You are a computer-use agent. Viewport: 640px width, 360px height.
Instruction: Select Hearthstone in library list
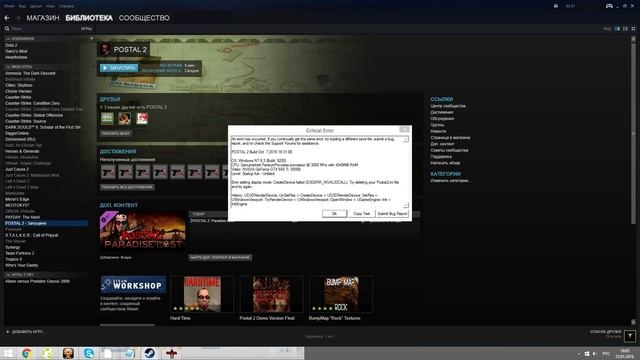pyautogui.click(x=16, y=57)
